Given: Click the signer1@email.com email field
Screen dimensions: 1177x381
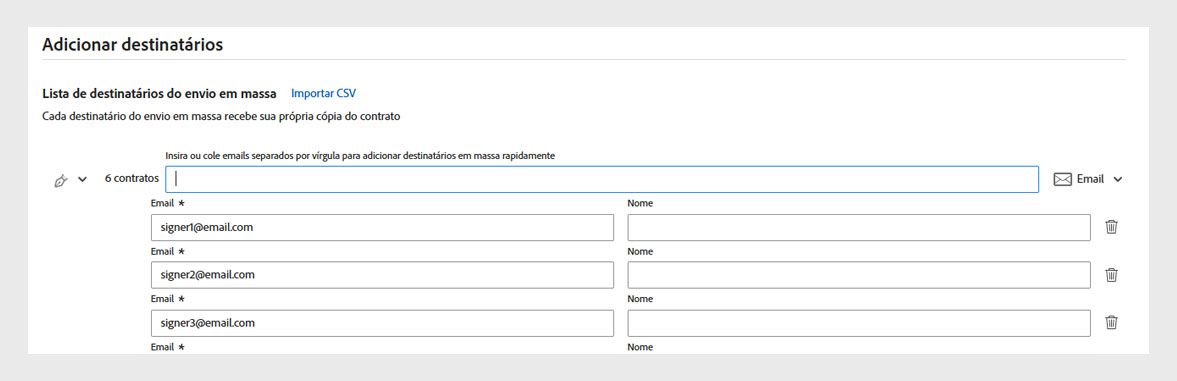Looking at the screenshot, I should 382,227.
